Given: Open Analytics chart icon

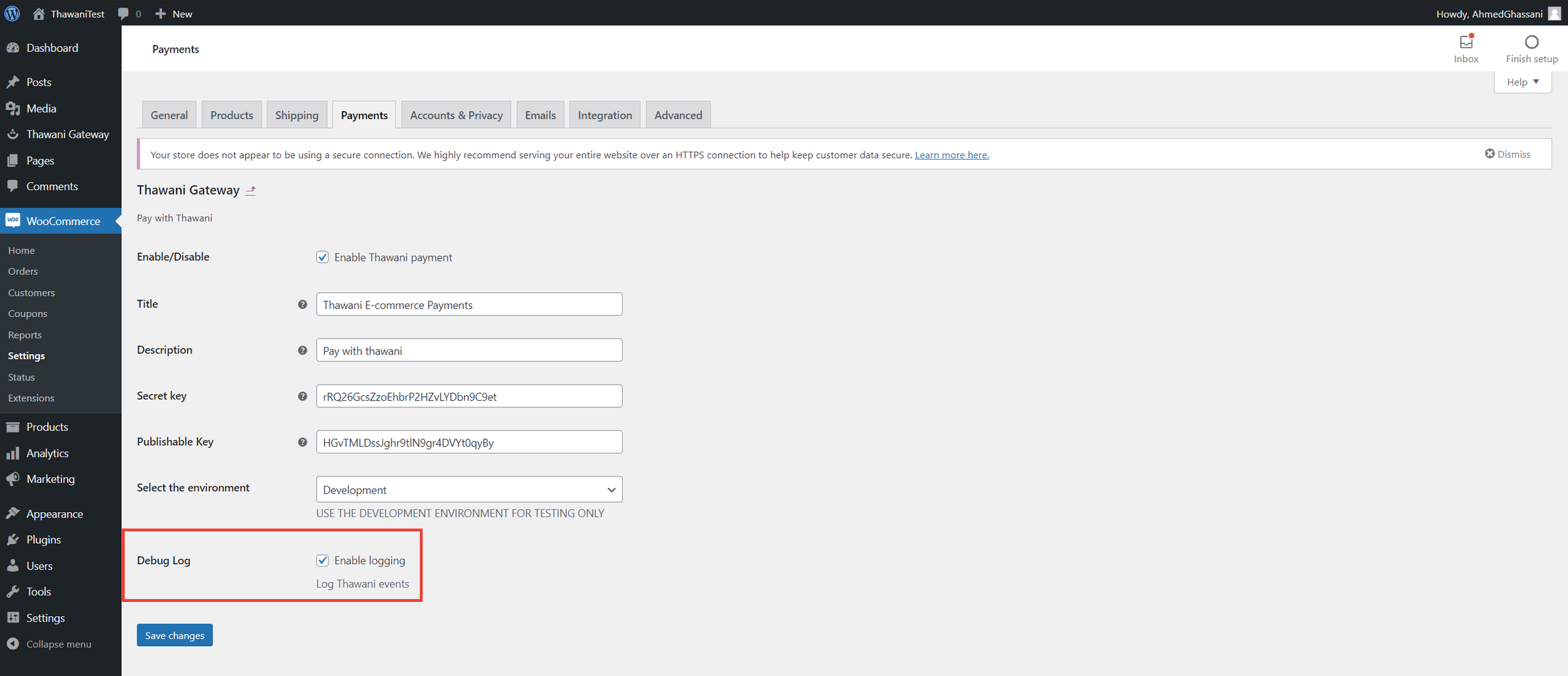Looking at the screenshot, I should click(x=13, y=453).
